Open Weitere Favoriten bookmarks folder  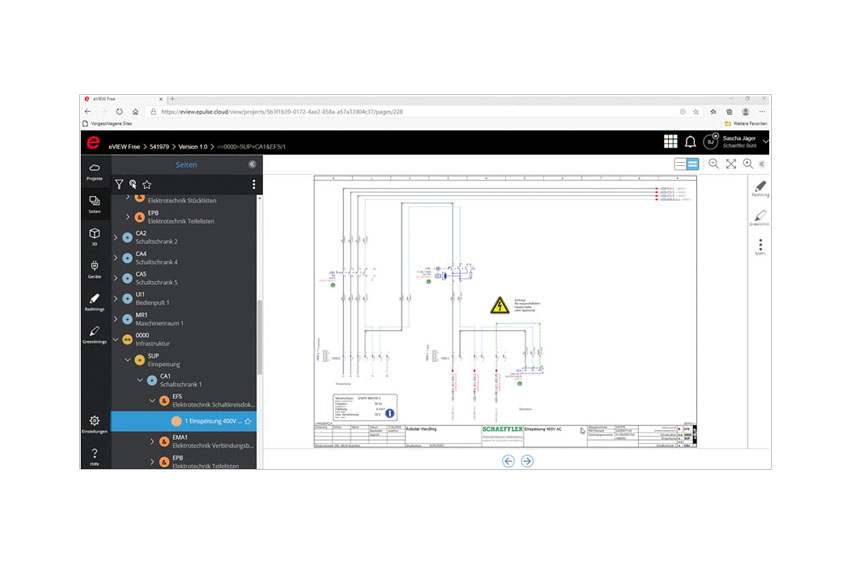point(746,124)
